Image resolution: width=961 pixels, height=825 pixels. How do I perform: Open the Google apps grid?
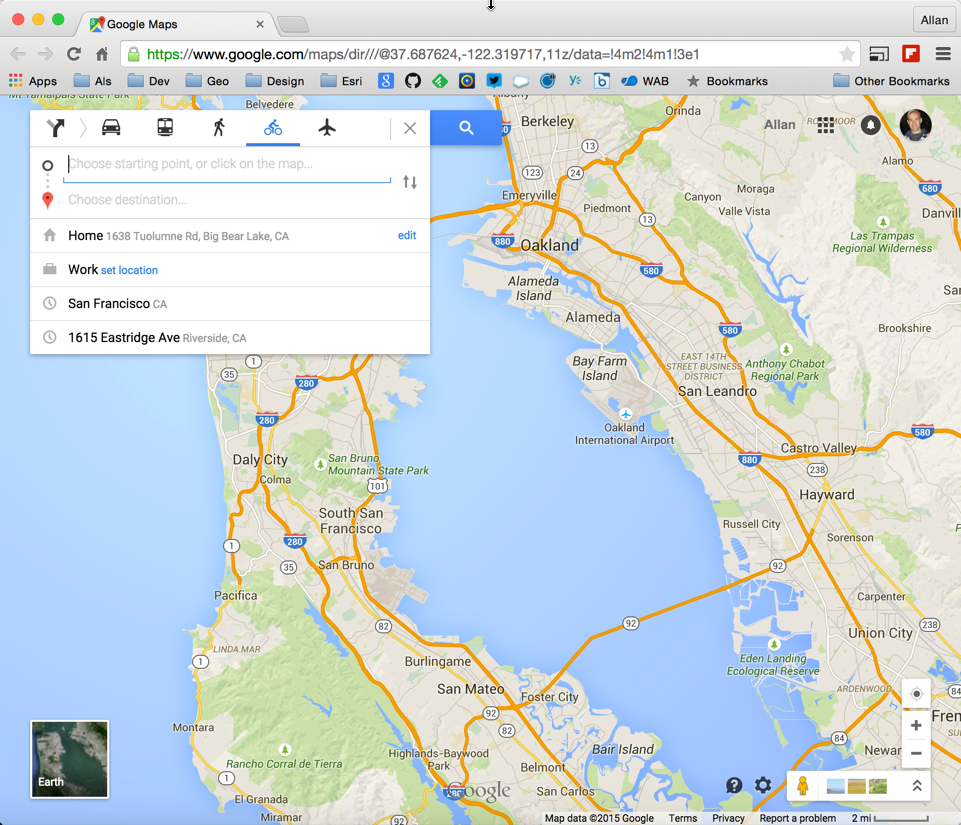pos(826,125)
